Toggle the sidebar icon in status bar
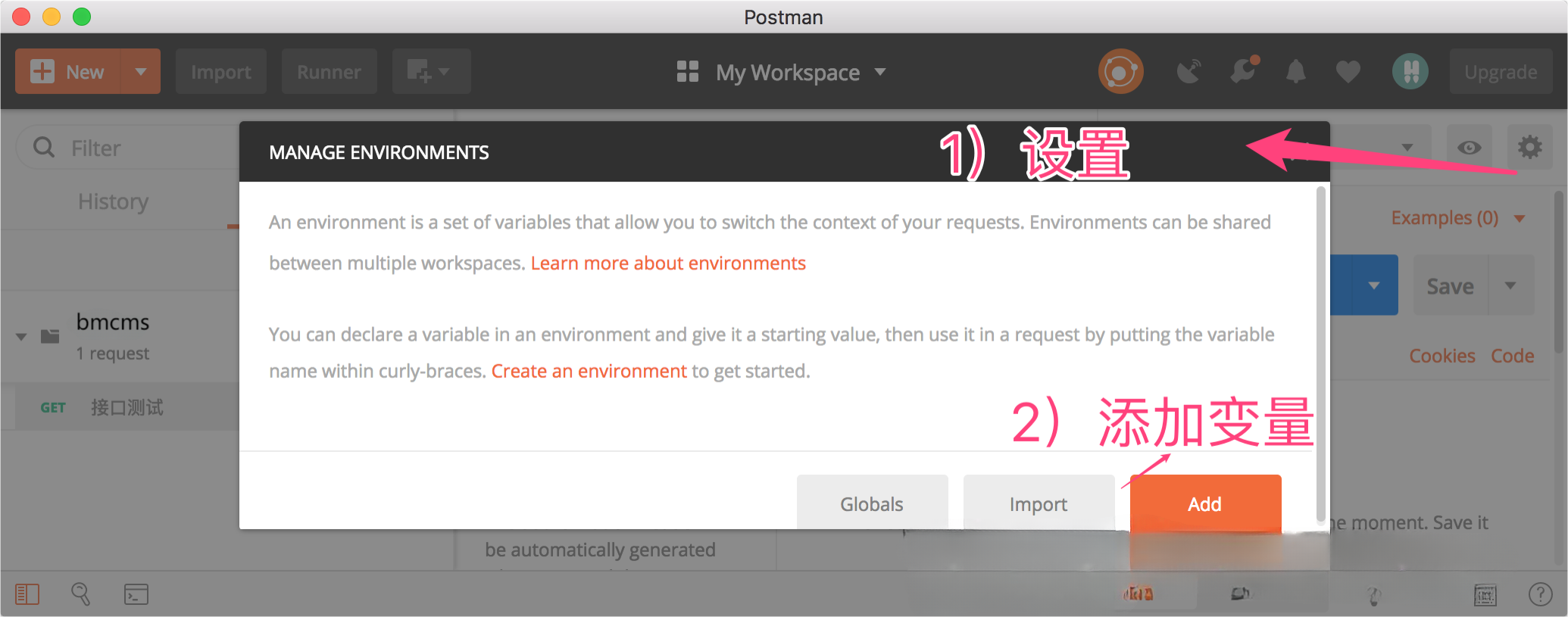 (27, 594)
